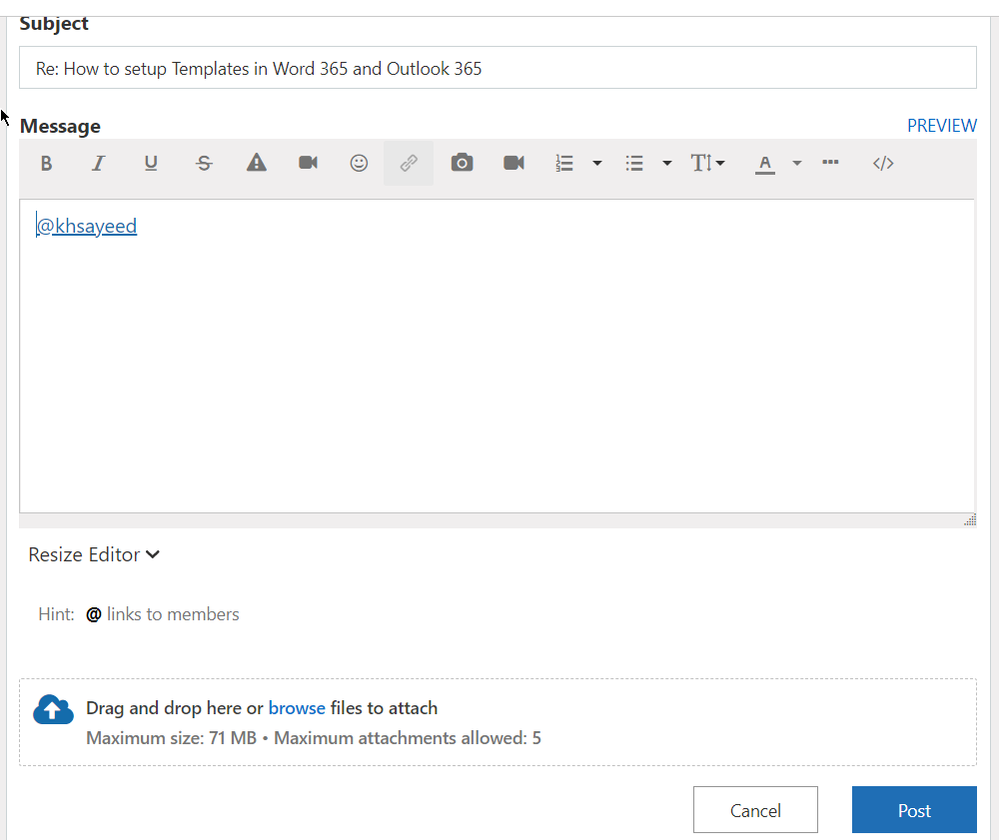
Task: Insert video via first camcorder icon
Action: pyautogui.click(x=308, y=163)
